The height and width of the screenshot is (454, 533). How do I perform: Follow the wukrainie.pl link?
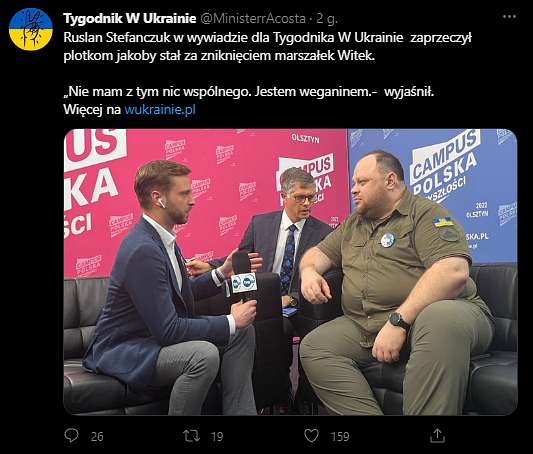pos(160,109)
